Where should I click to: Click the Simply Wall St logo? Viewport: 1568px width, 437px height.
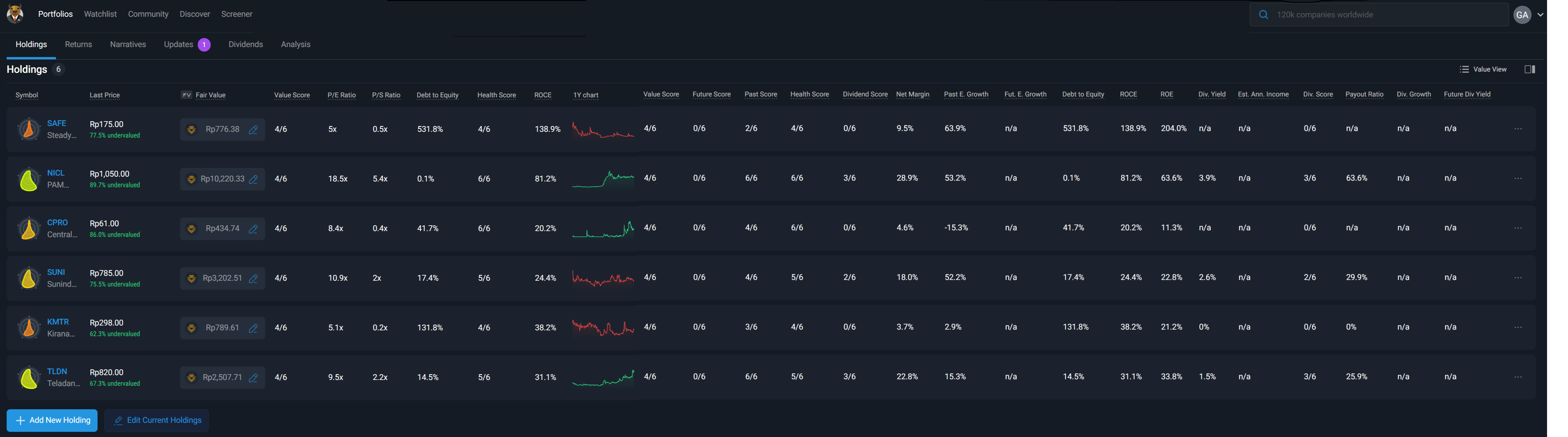pos(15,14)
